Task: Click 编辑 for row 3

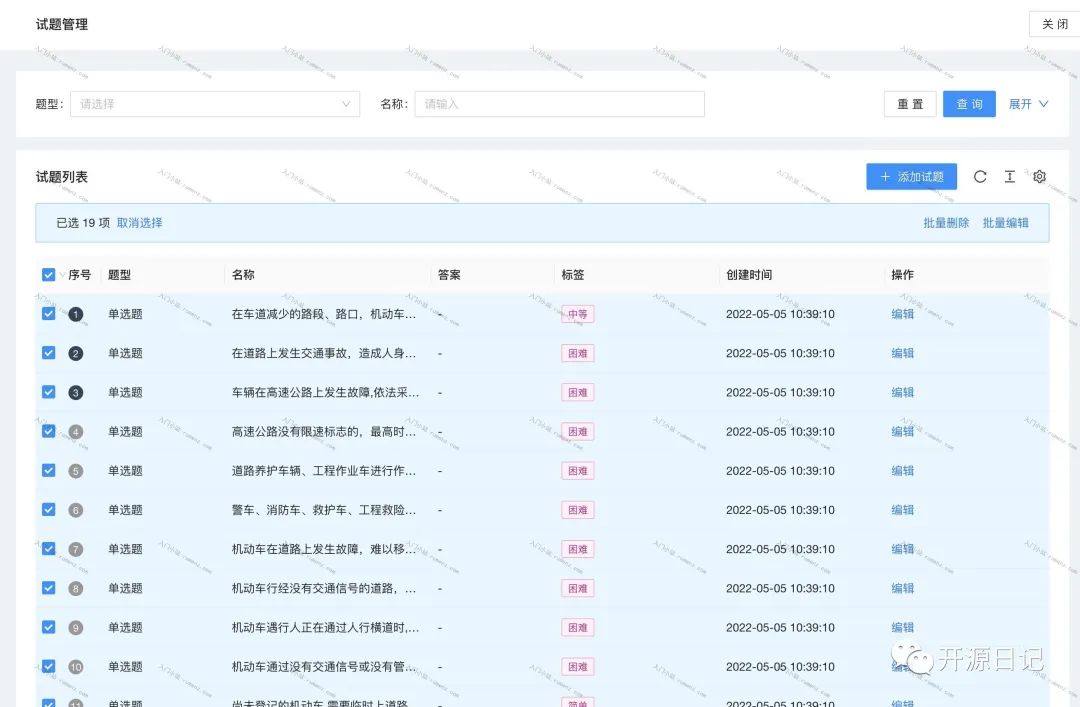Action: (x=902, y=393)
